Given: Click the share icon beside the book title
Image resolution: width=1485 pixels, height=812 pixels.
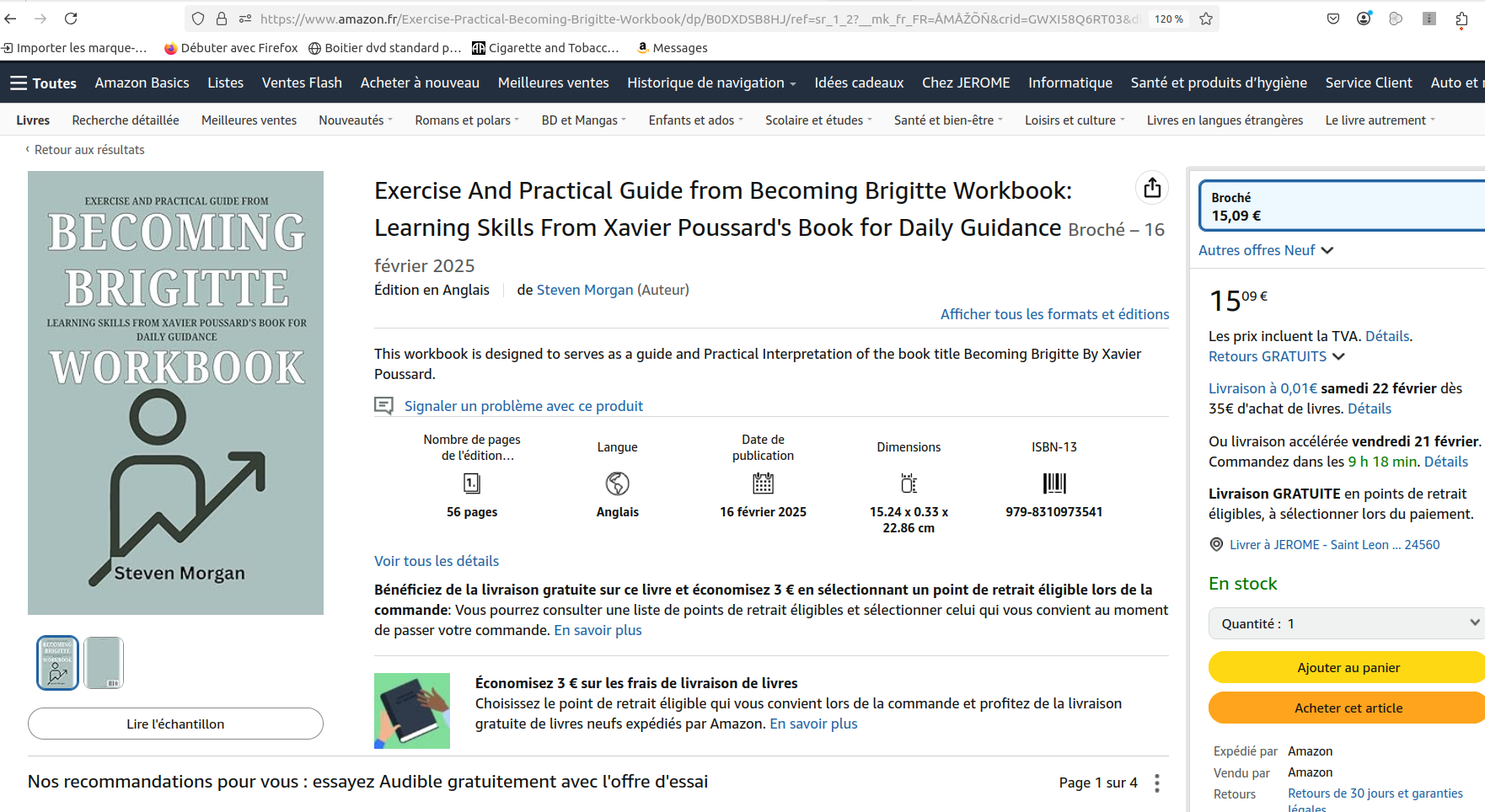Looking at the screenshot, I should (x=1152, y=188).
